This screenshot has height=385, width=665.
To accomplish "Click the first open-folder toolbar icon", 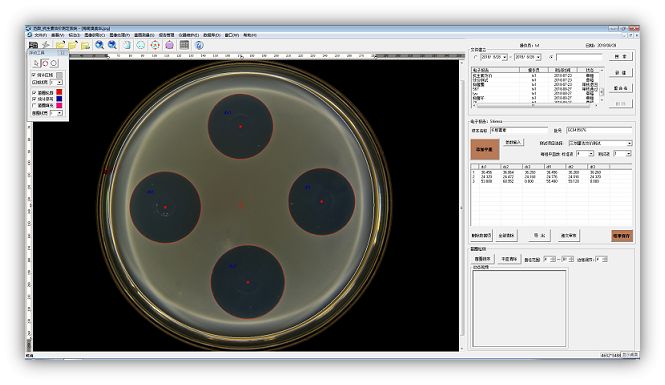I will pos(60,45).
